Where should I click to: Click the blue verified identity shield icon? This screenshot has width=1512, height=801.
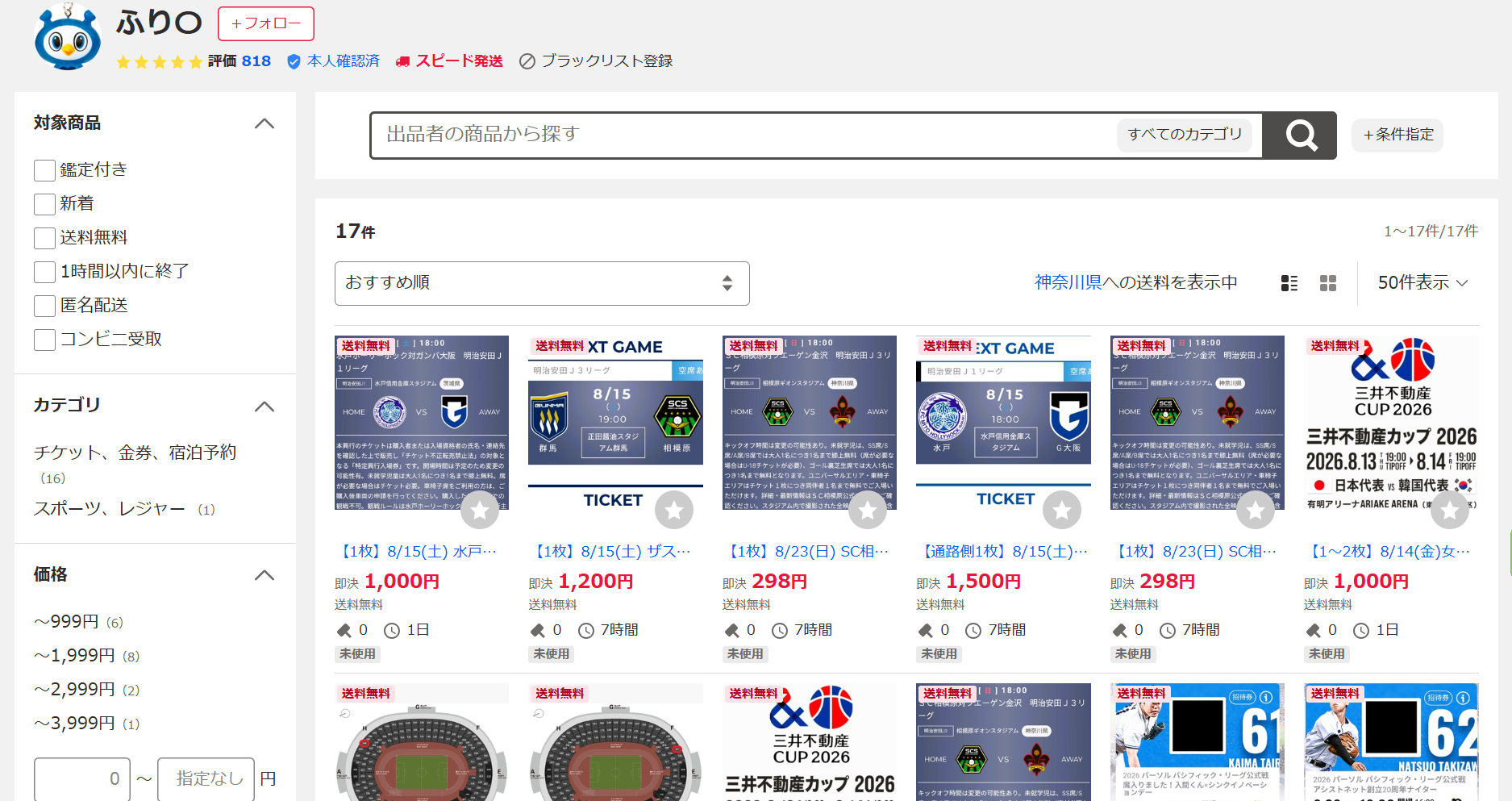294,61
